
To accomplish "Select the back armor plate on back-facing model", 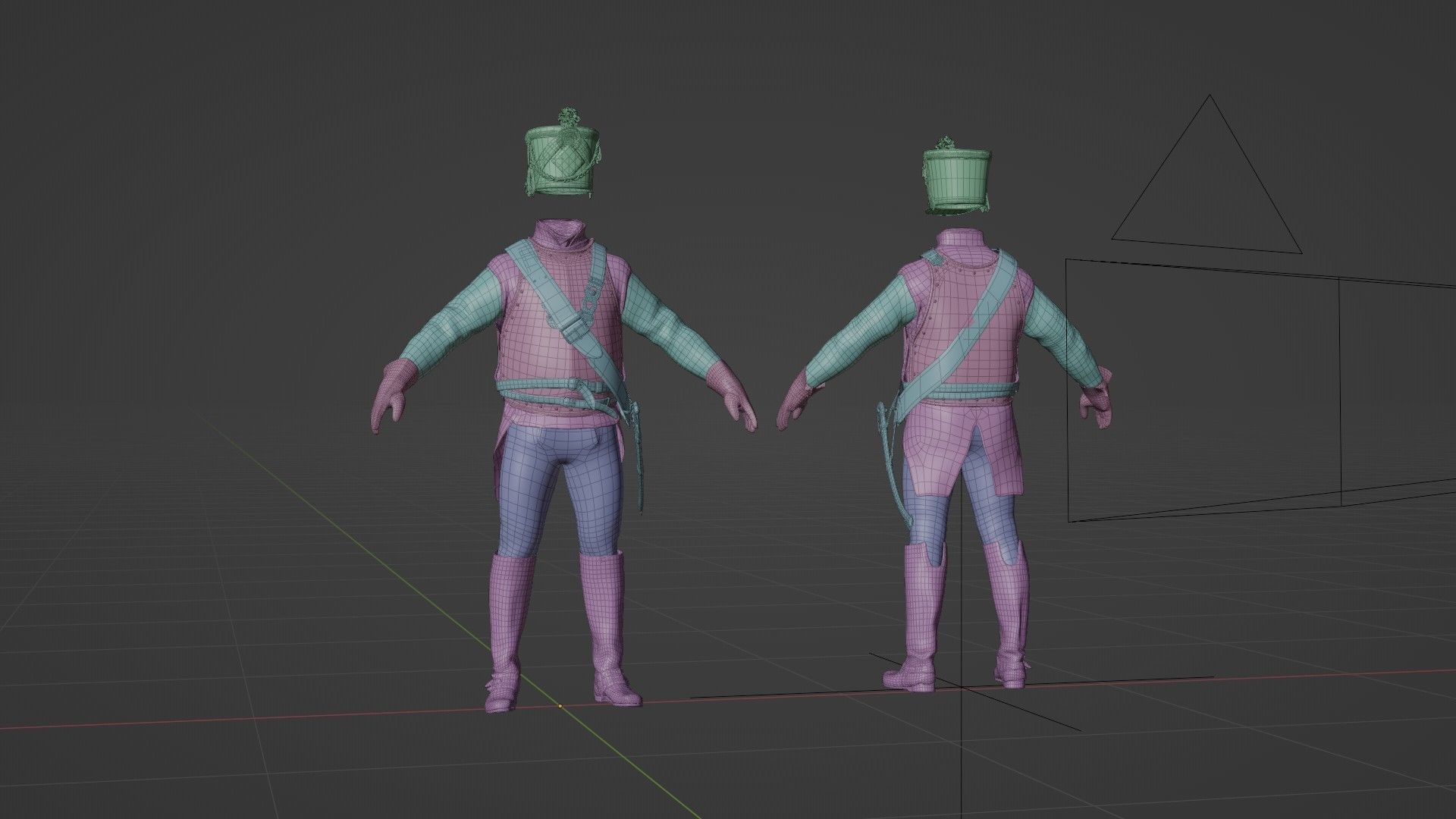I will click(955, 303).
